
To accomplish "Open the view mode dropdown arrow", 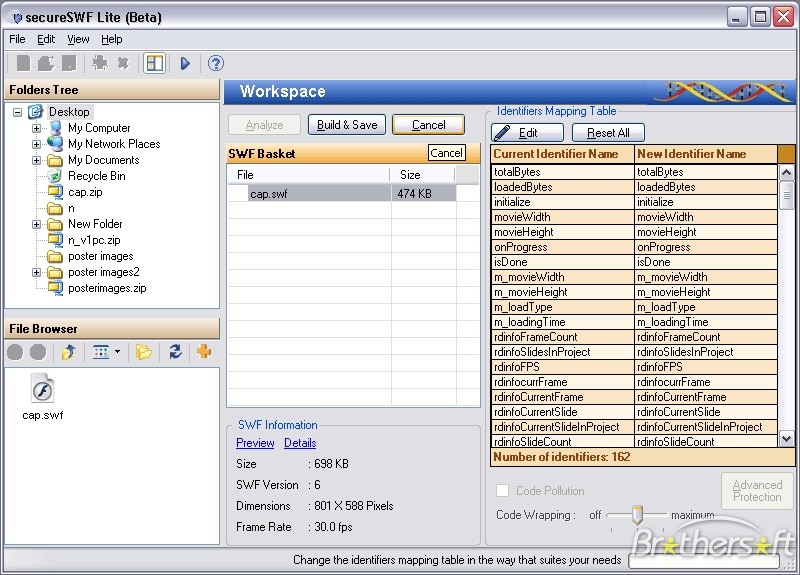I will coord(117,352).
